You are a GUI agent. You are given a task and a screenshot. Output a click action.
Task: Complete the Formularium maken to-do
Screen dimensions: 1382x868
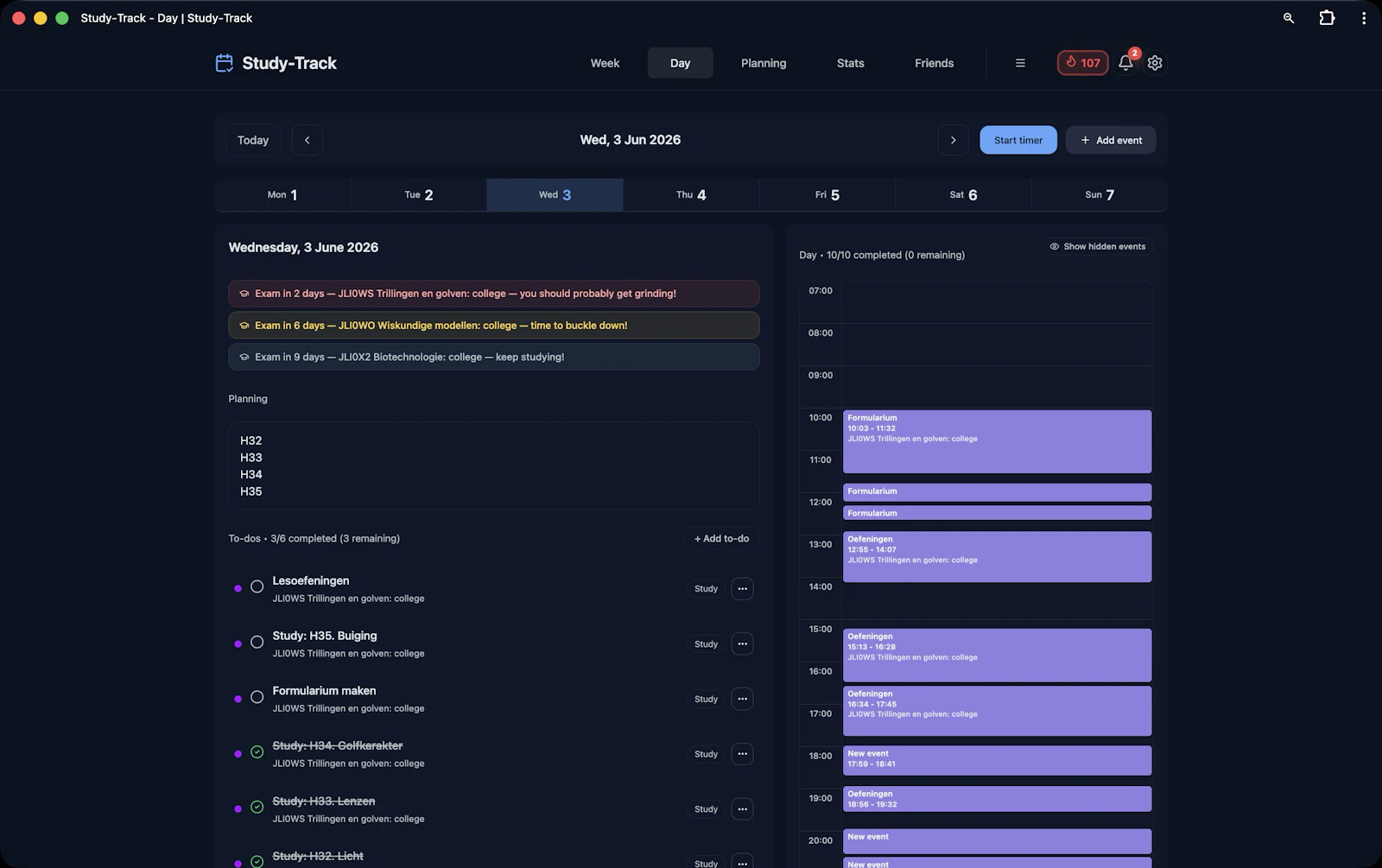click(257, 697)
